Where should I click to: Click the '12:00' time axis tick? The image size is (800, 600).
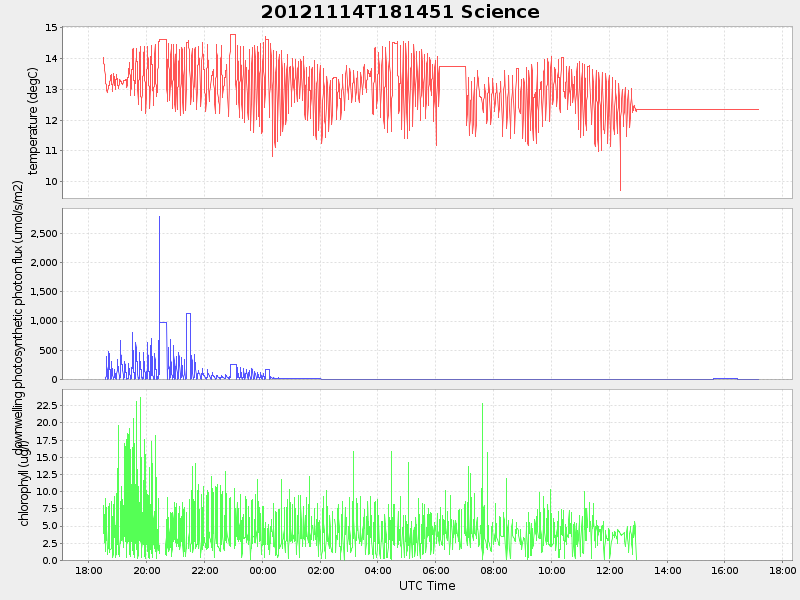tap(610, 570)
